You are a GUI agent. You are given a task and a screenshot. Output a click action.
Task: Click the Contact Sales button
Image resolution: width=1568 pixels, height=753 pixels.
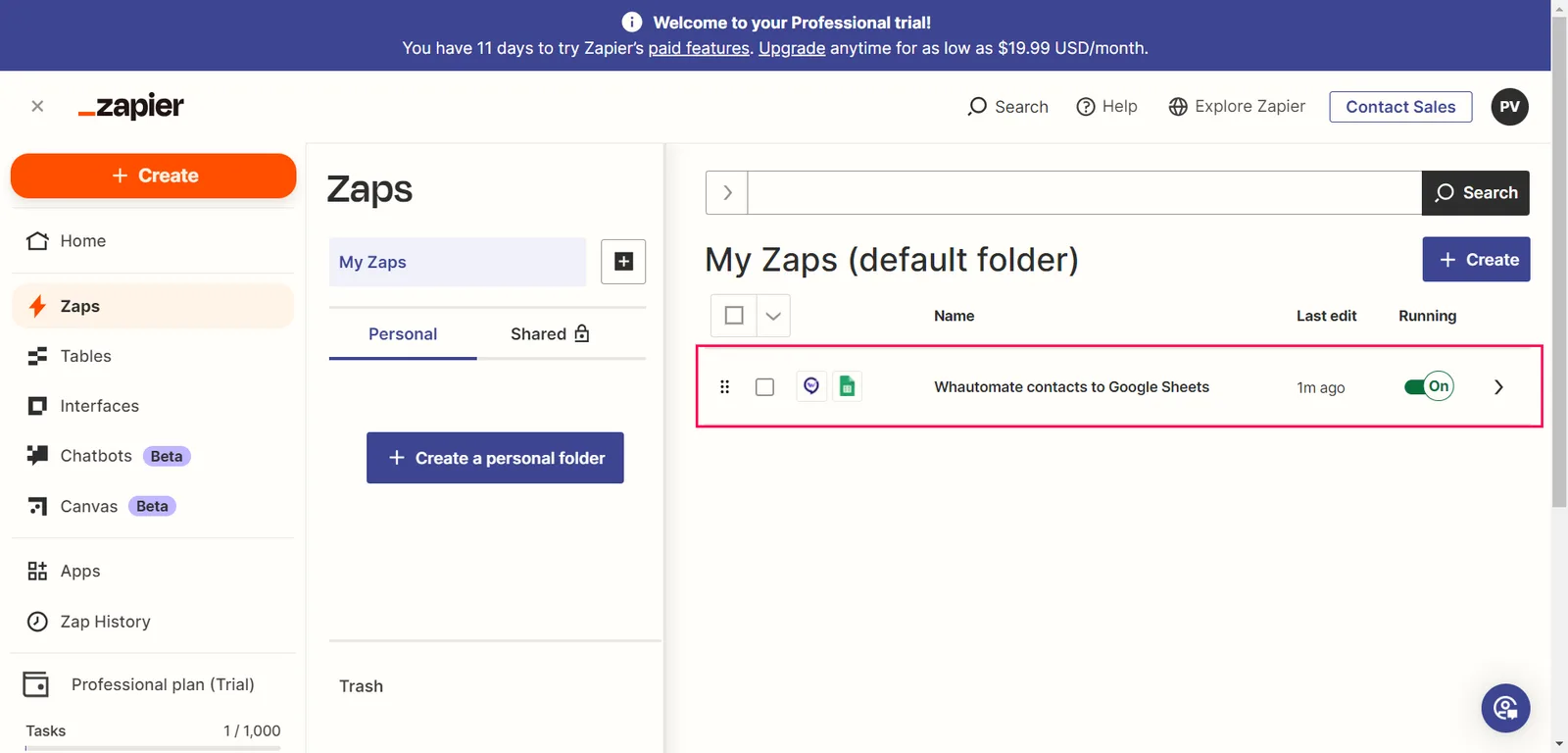pyautogui.click(x=1400, y=107)
